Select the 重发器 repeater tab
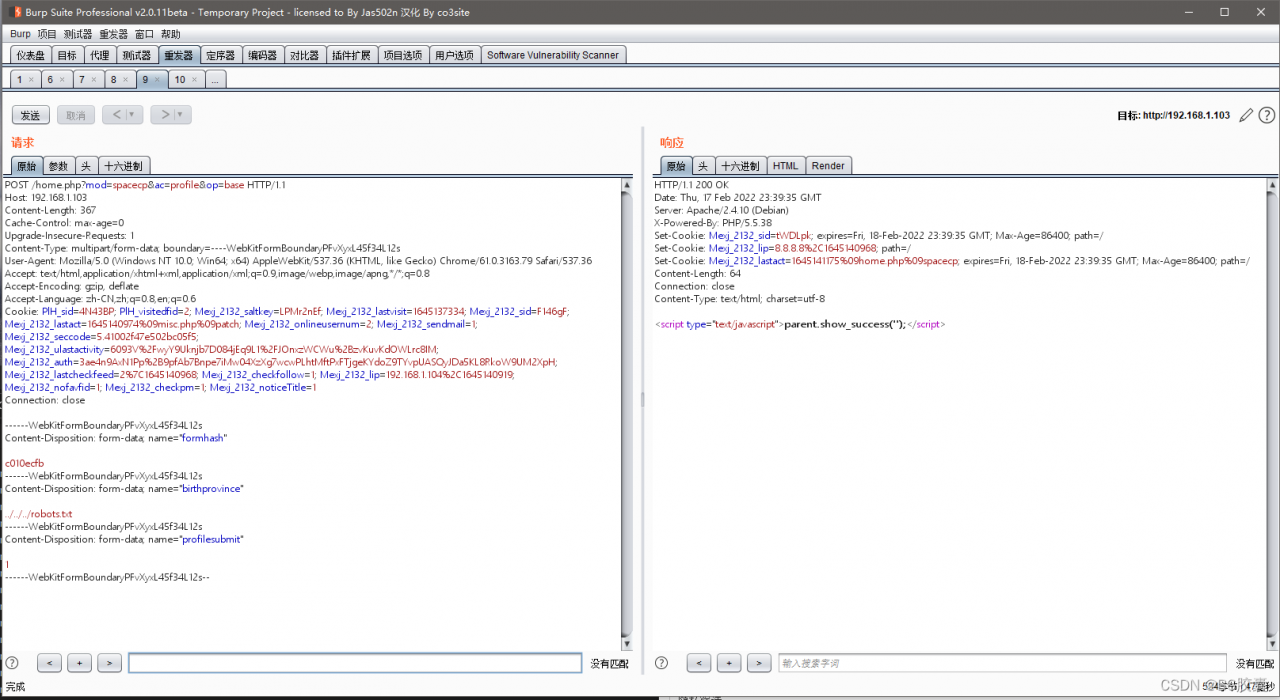 click(x=179, y=55)
